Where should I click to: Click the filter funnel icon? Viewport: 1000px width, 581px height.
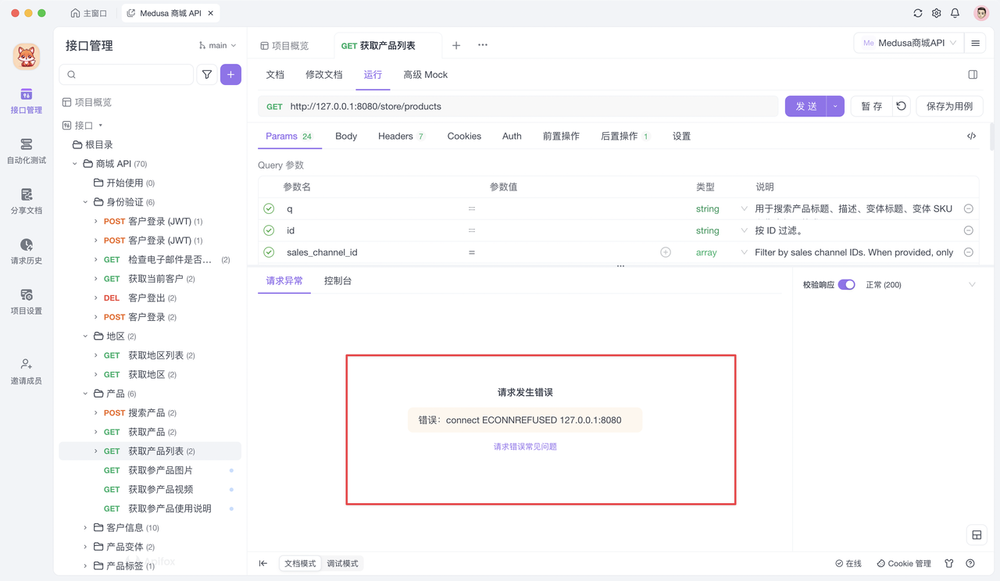tap(207, 75)
